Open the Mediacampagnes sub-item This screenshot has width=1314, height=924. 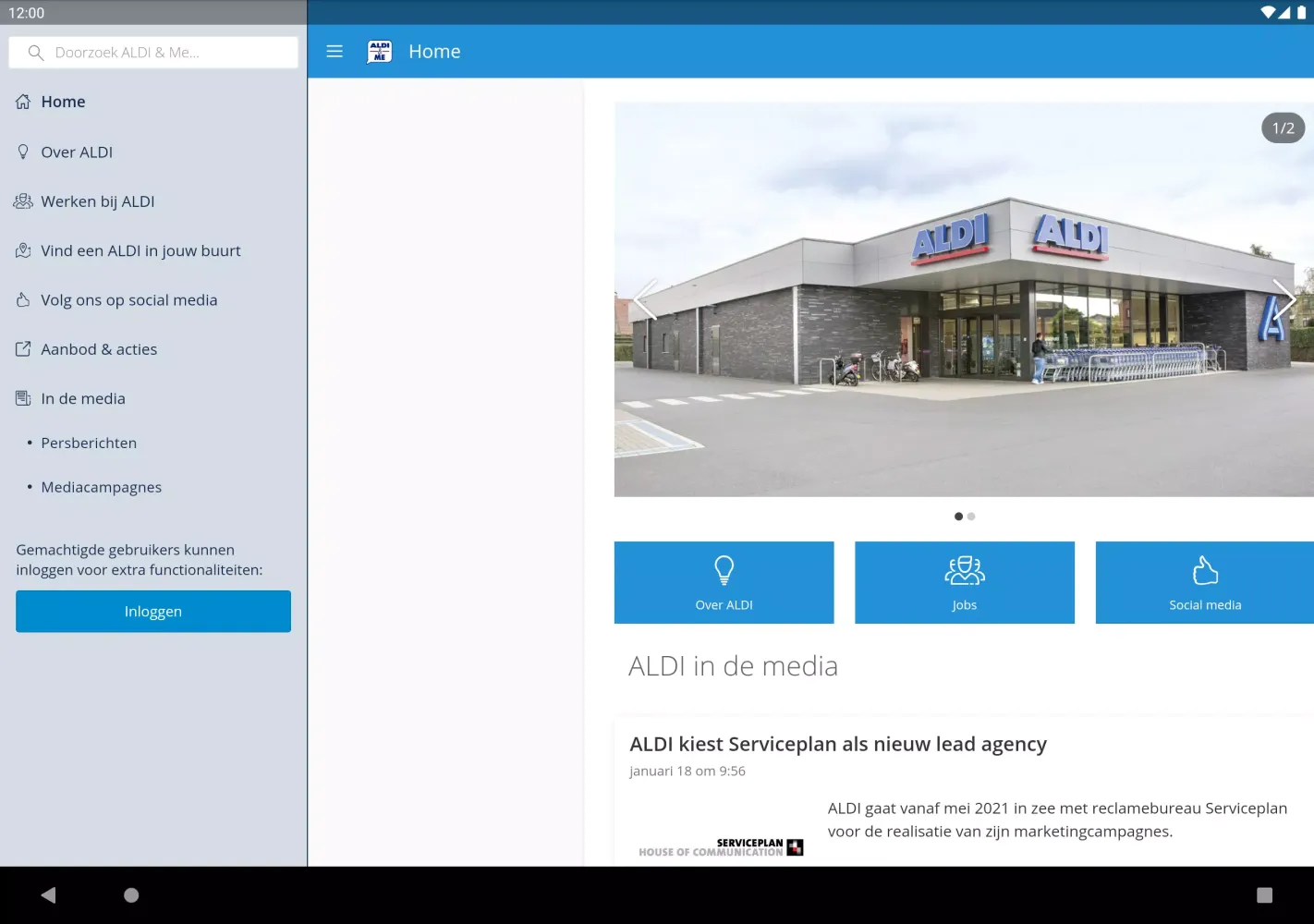pos(102,487)
